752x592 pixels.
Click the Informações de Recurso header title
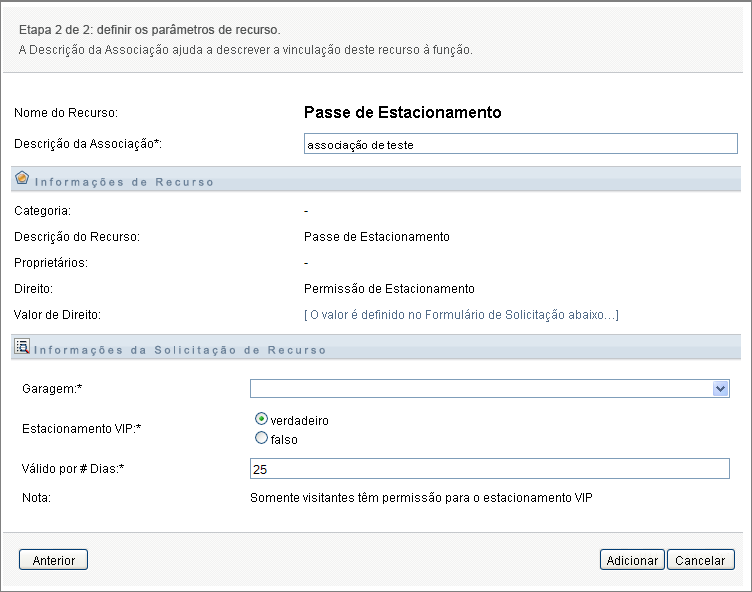(124, 182)
